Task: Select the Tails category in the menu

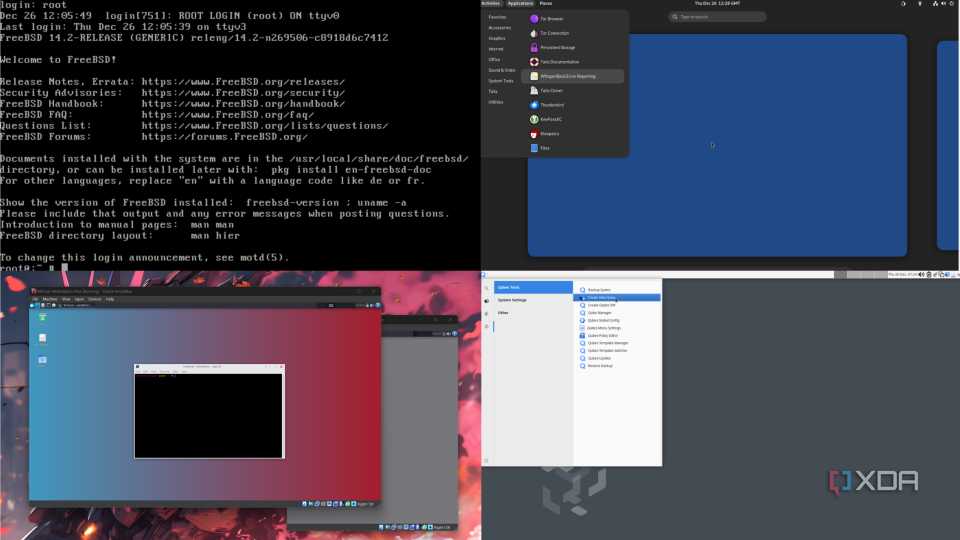Action: coord(493,91)
